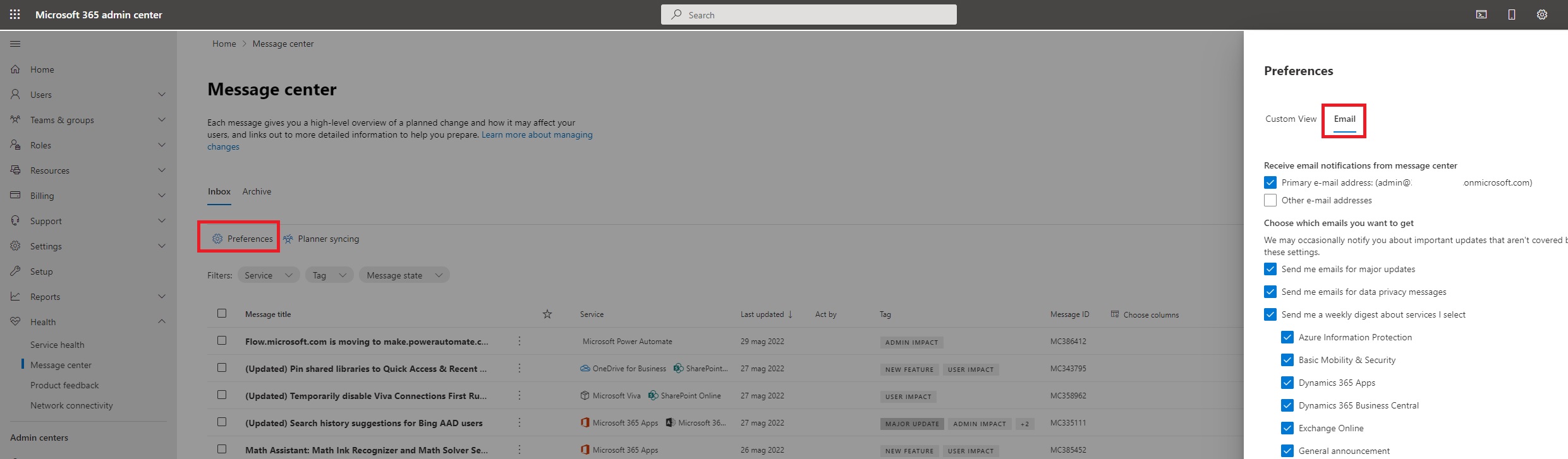Click the Choose columns button
This screenshot has height=459, width=1568.
coord(1145,314)
